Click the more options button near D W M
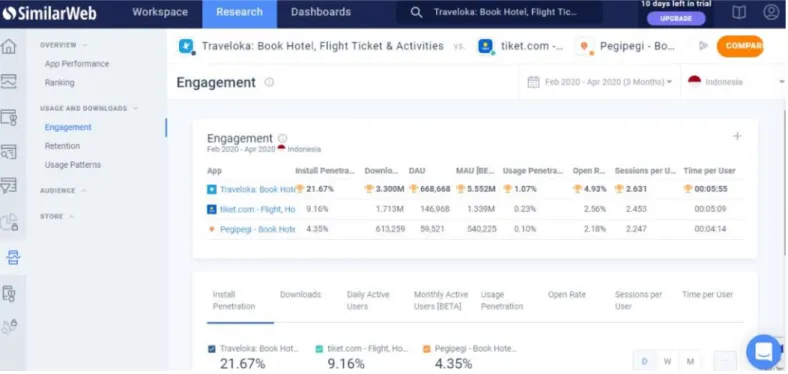 point(725,361)
